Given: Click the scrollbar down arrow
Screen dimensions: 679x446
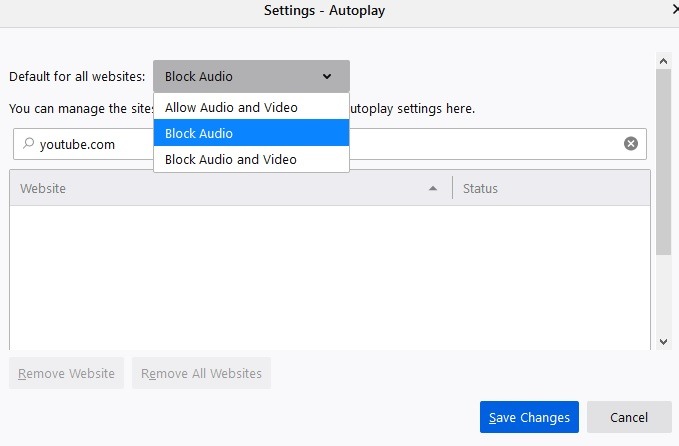Looking at the screenshot, I should point(663,342).
